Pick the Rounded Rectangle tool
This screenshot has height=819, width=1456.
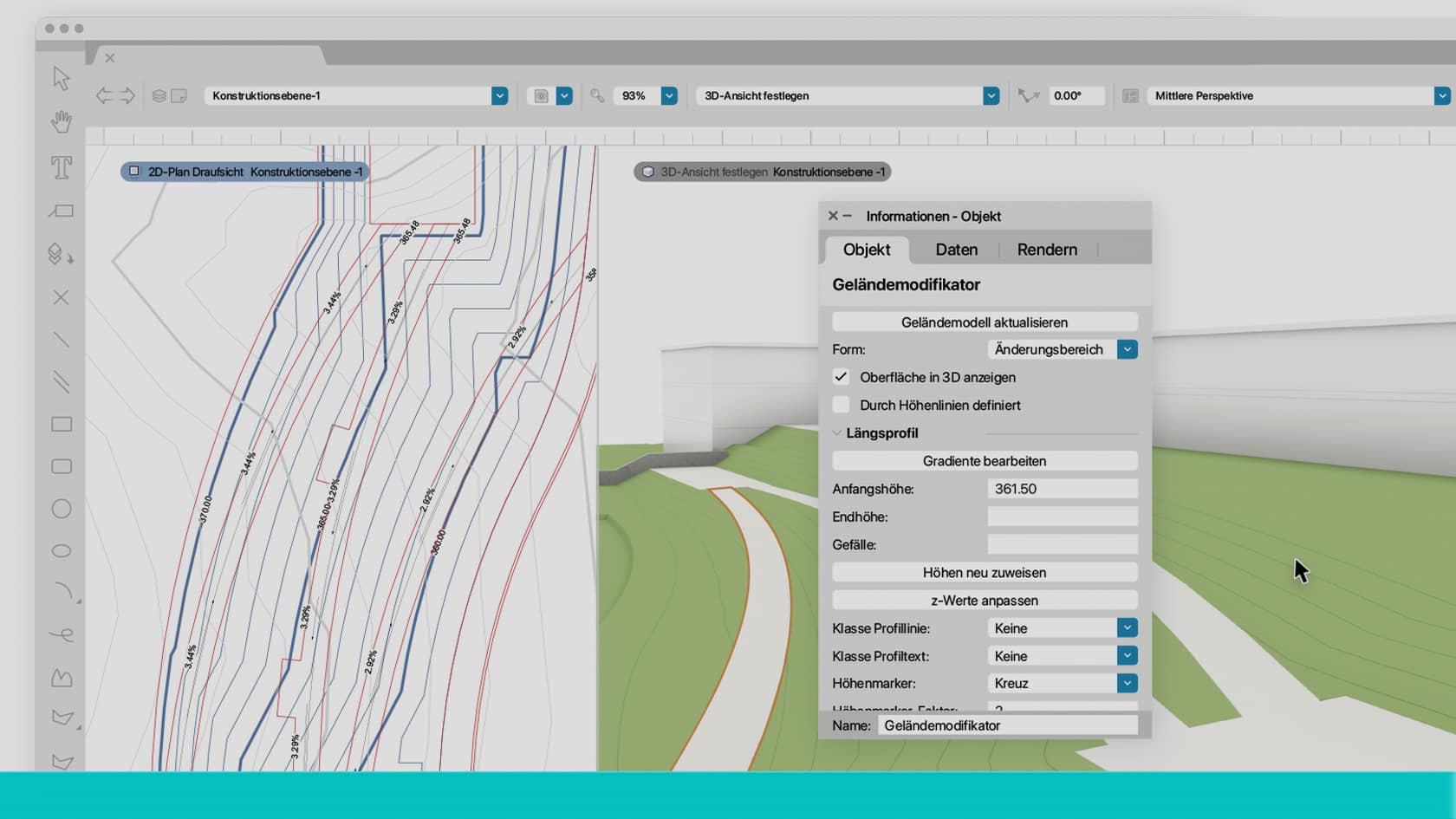(x=61, y=466)
